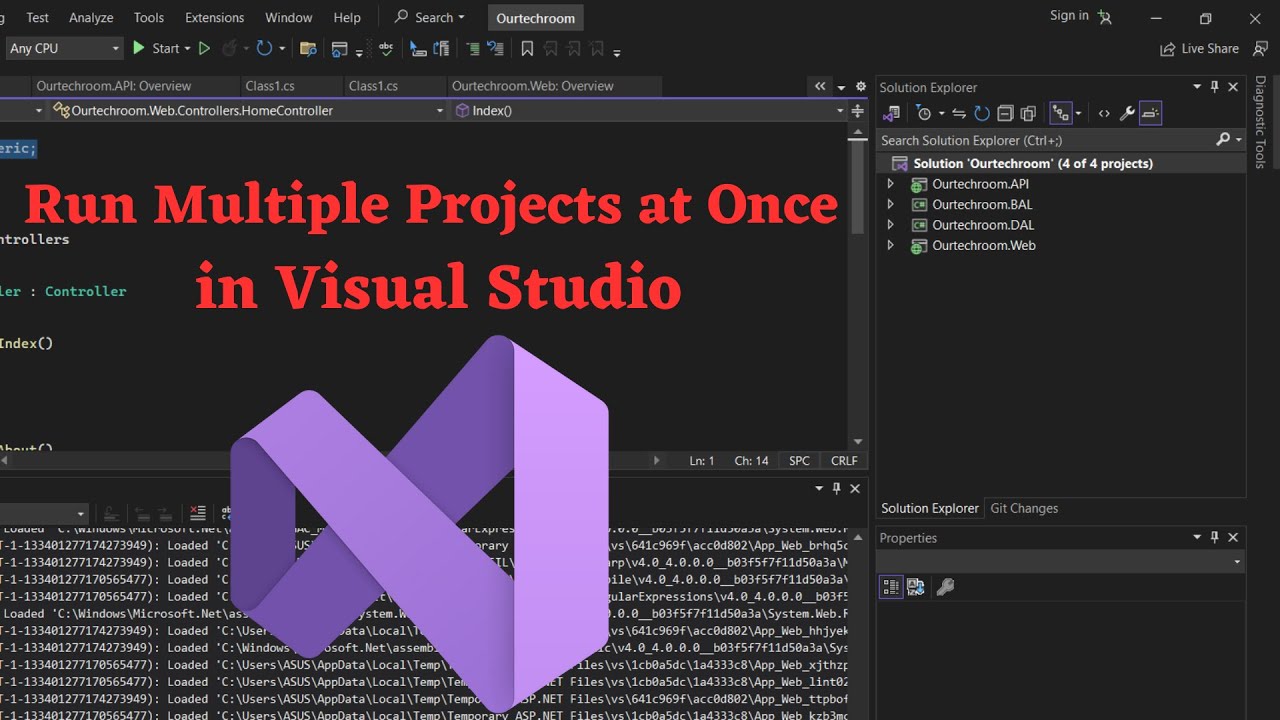Toggle Preview Selected Items icon in Solution Explorer

(1150, 113)
